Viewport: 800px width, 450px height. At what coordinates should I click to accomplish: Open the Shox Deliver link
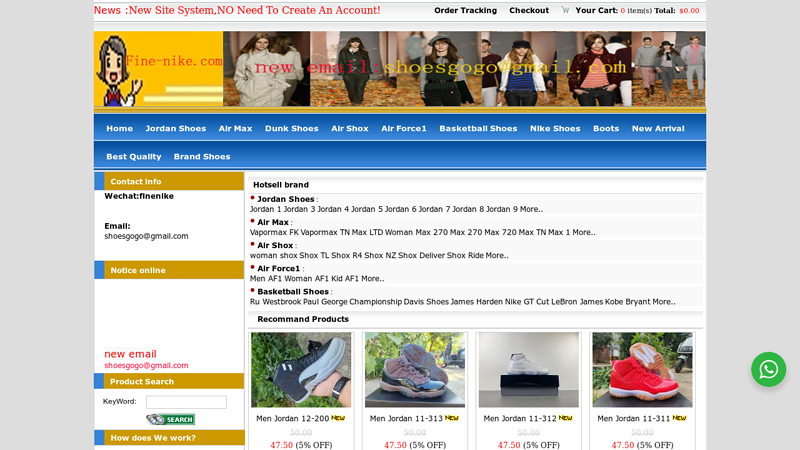click(421, 255)
